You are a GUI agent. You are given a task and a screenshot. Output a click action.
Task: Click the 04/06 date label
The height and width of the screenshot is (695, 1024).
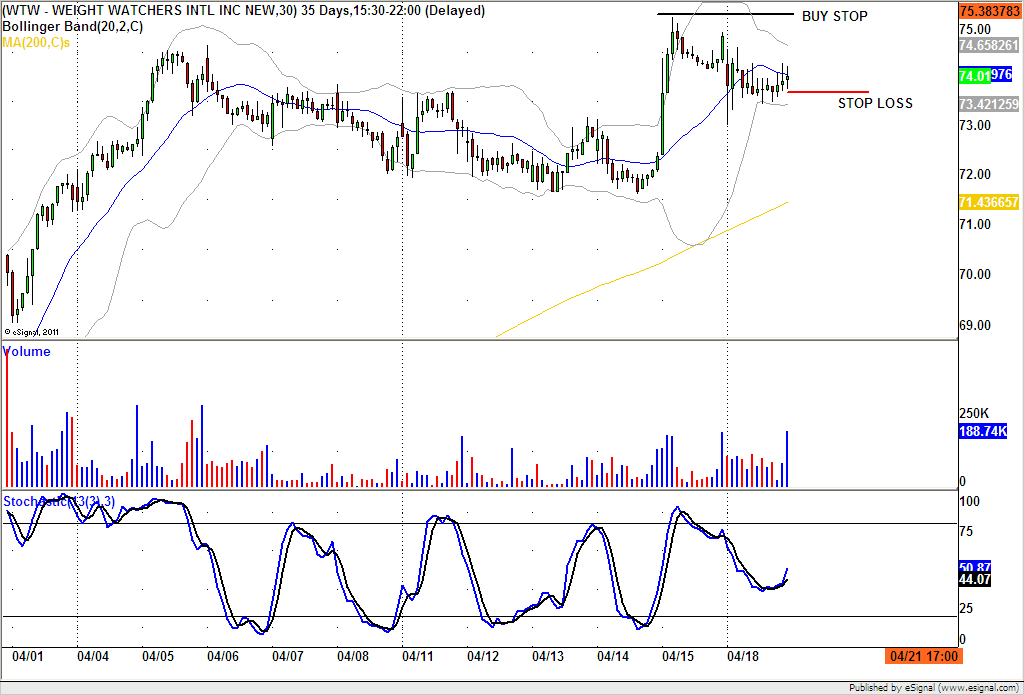click(x=223, y=656)
